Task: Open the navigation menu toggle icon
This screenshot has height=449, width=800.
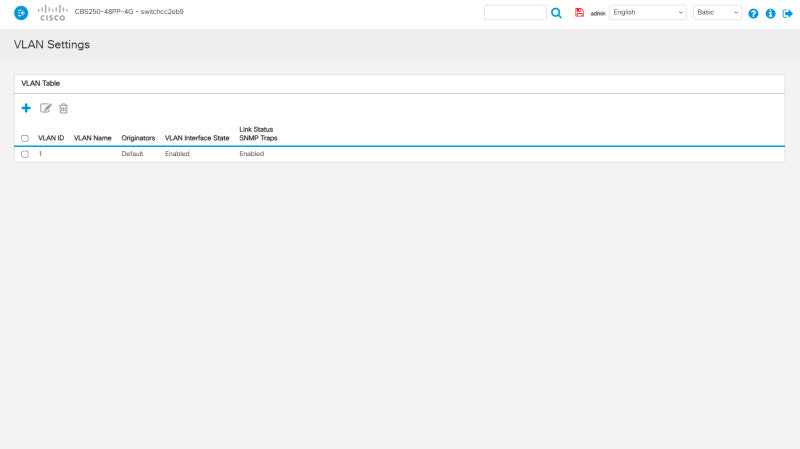Action: click(x=21, y=13)
